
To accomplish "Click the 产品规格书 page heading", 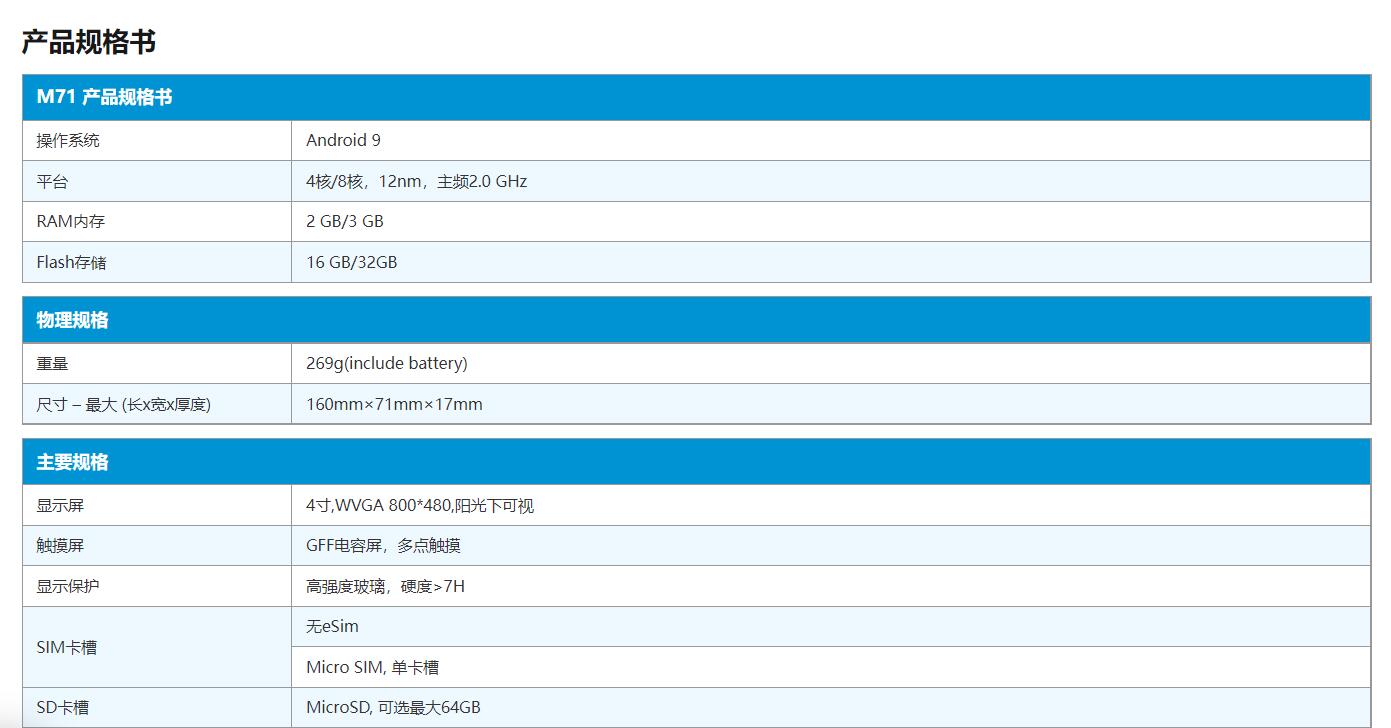I will pyautogui.click(x=88, y=42).
